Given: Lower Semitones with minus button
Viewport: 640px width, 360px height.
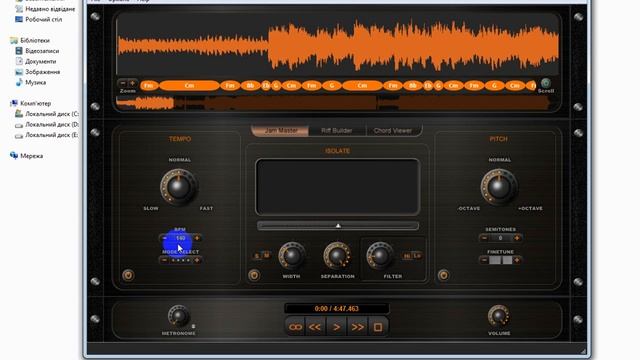Looking at the screenshot, I should [x=484, y=238].
